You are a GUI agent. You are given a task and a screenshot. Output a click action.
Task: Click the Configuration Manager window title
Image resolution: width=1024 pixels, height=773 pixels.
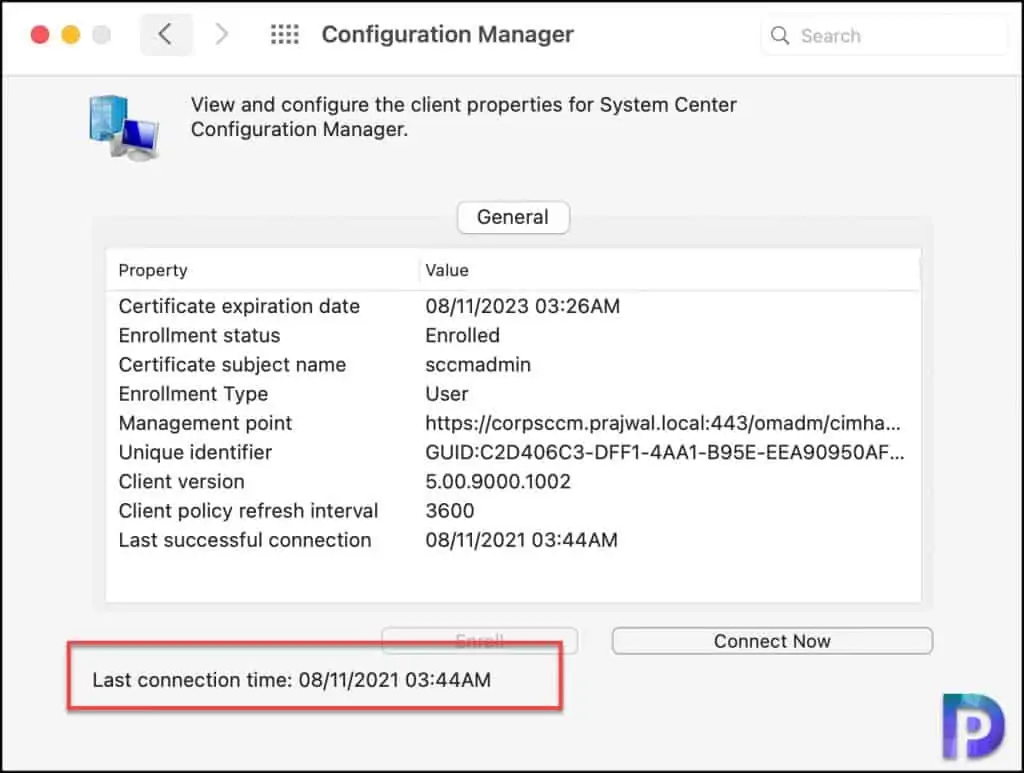pos(447,35)
